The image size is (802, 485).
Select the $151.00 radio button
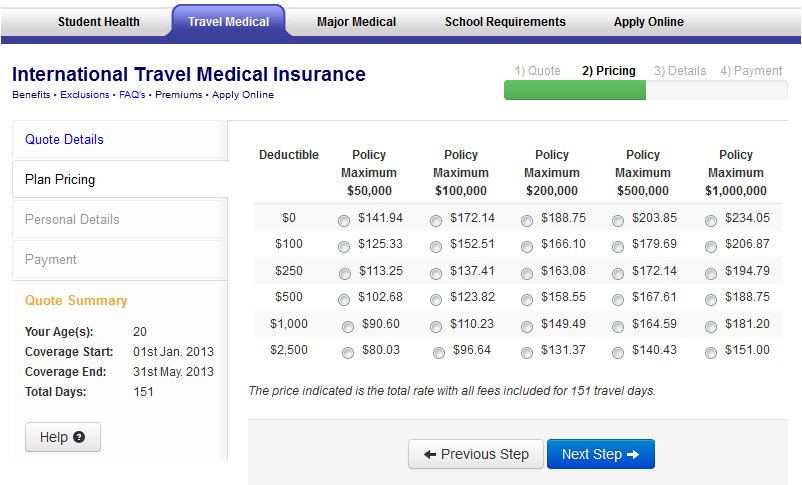coord(710,352)
